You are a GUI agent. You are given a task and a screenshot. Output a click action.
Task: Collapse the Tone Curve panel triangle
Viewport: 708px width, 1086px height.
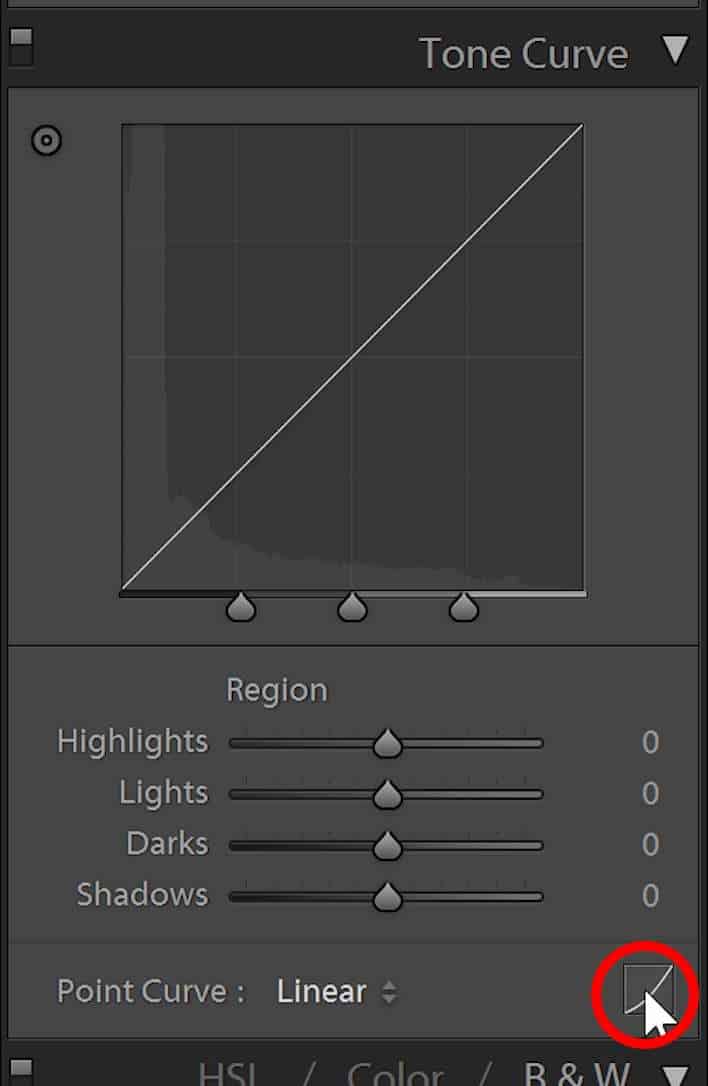click(x=675, y=51)
